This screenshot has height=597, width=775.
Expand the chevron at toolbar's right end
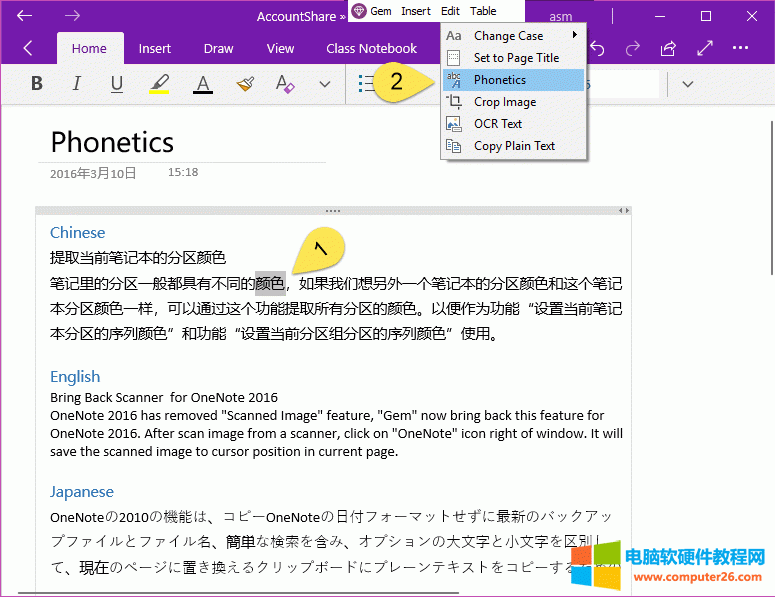(x=688, y=84)
